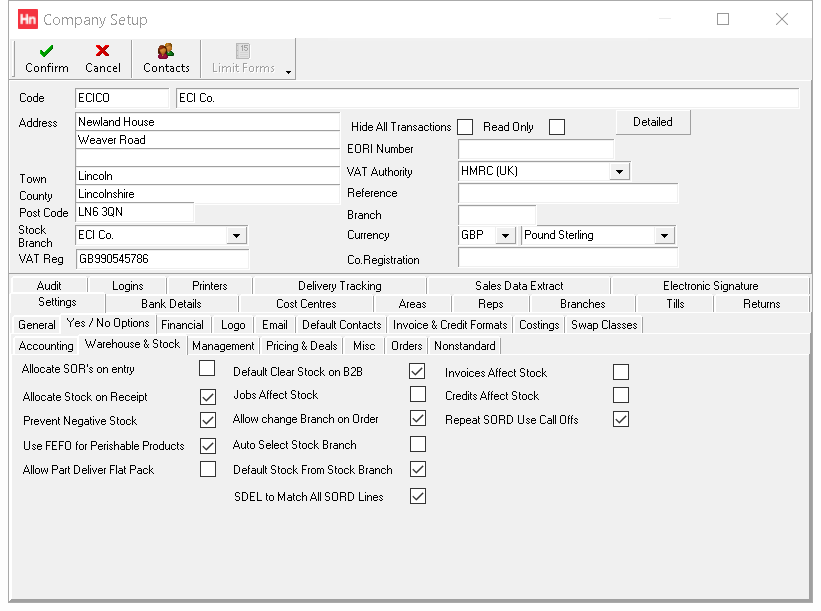Select the Orders options tab
This screenshot has height=611, width=821.
coord(407,346)
